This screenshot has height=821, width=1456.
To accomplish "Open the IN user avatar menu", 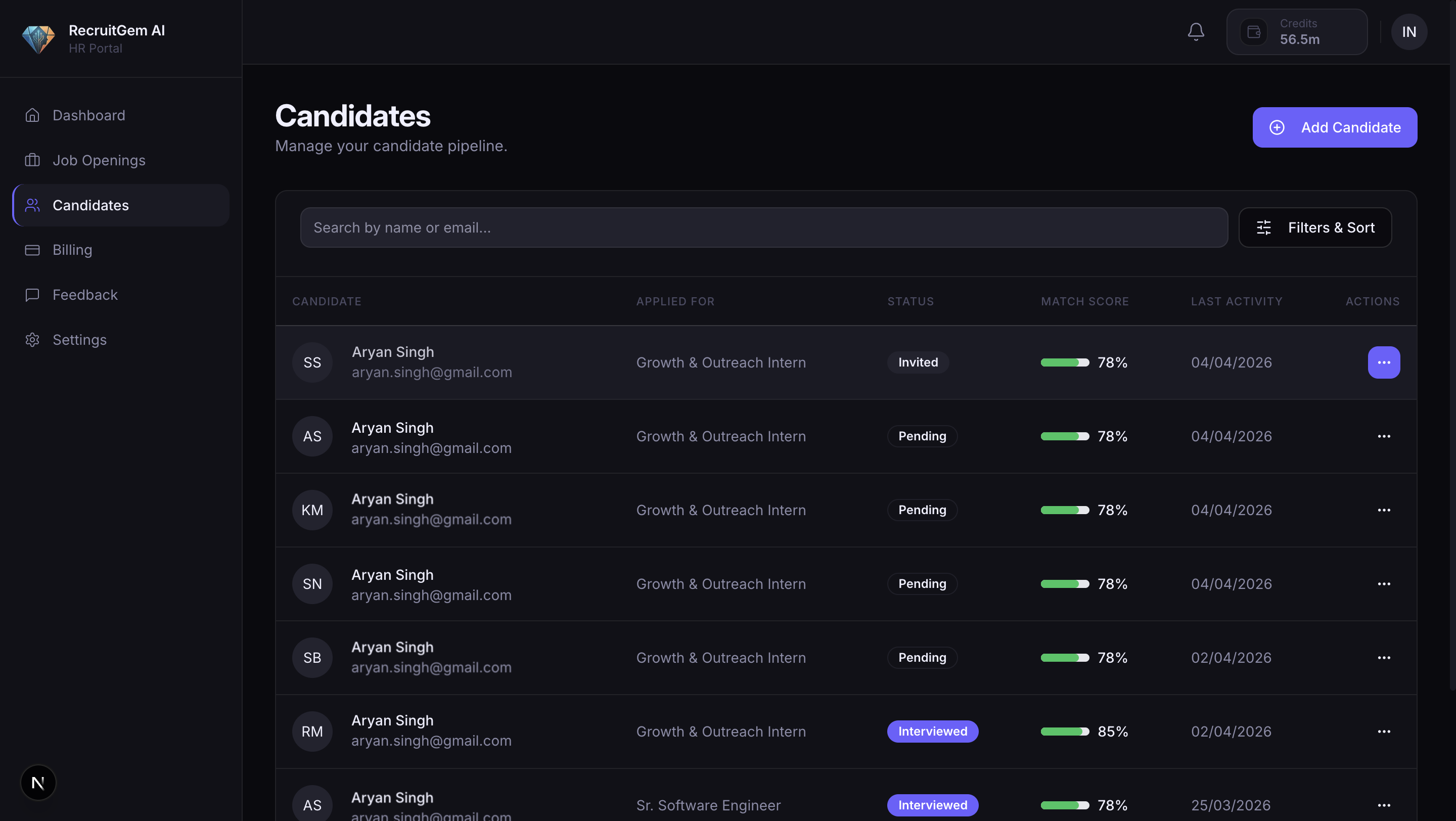I will (1408, 32).
